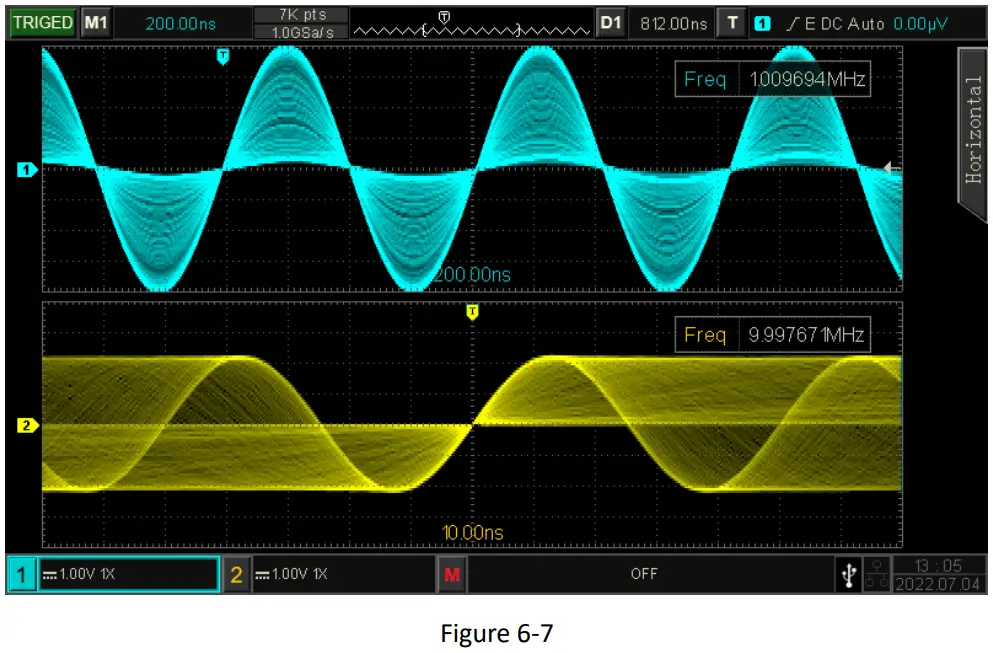The image size is (993, 653).
Task: Enable the math channel showing OFF
Action: (x=645, y=574)
